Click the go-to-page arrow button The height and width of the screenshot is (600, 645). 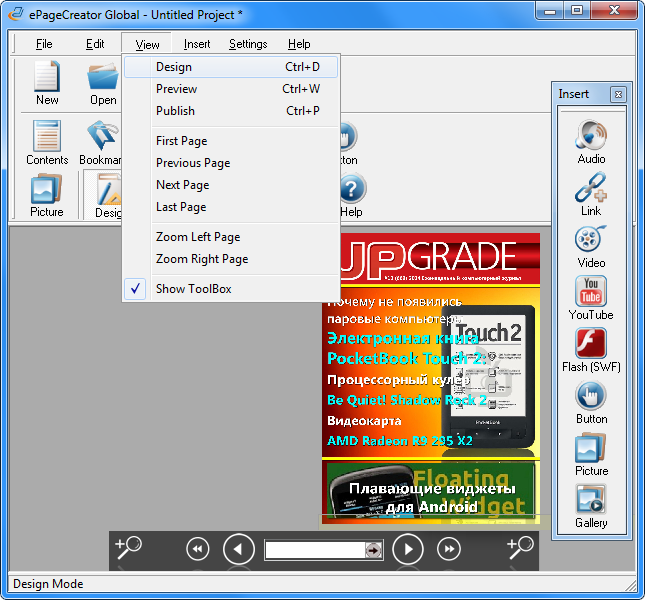(x=374, y=550)
